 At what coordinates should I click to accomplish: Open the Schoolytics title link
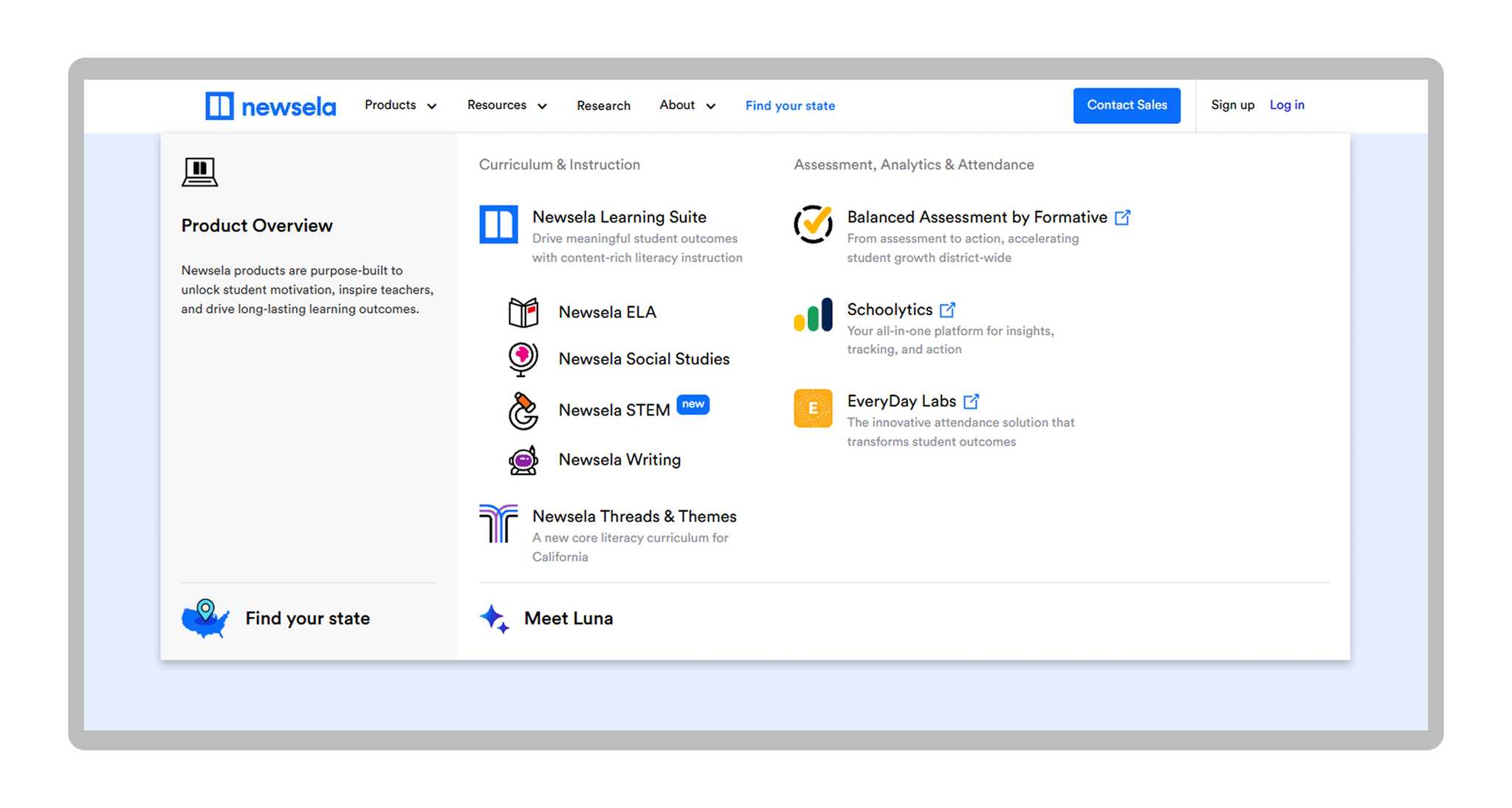[890, 309]
